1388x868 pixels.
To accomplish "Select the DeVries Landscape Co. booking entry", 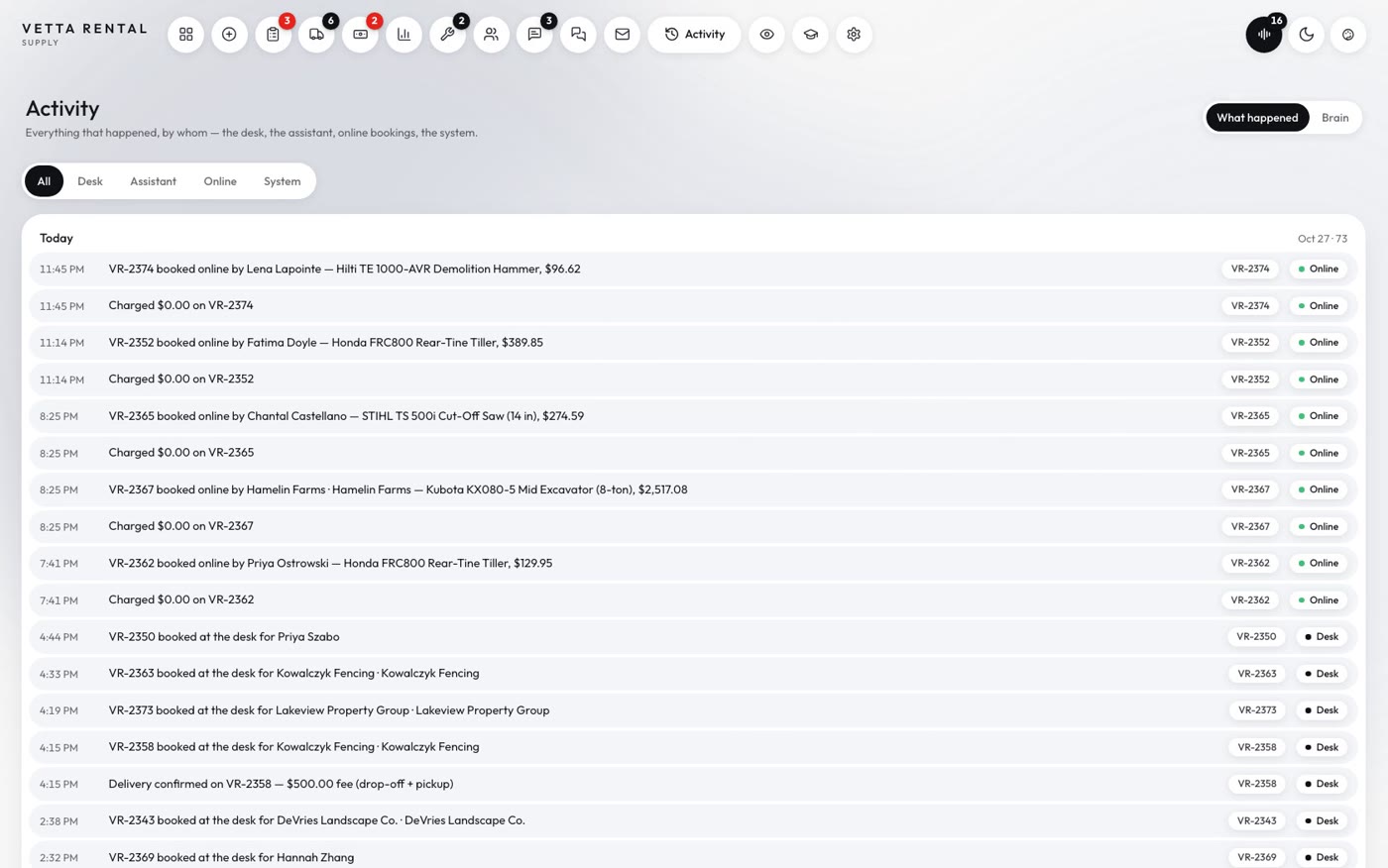I will (693, 820).
